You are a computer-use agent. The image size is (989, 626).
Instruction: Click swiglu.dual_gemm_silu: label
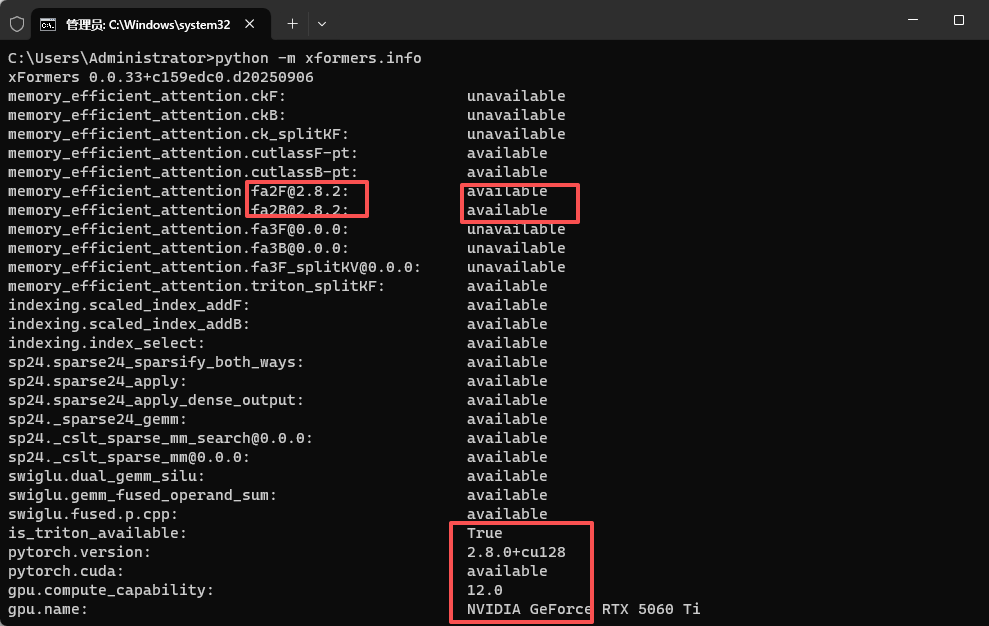tap(107, 476)
